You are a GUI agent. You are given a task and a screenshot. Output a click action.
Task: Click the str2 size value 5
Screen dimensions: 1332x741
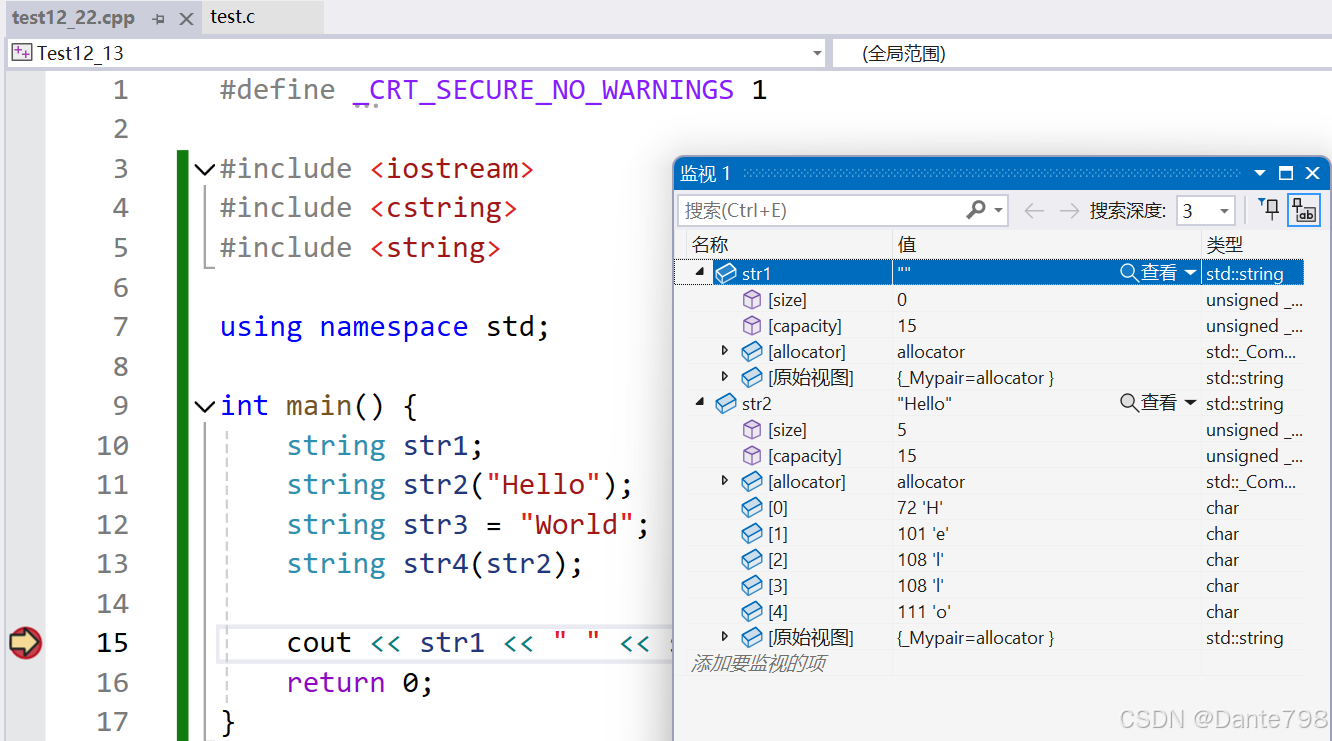tap(902, 429)
